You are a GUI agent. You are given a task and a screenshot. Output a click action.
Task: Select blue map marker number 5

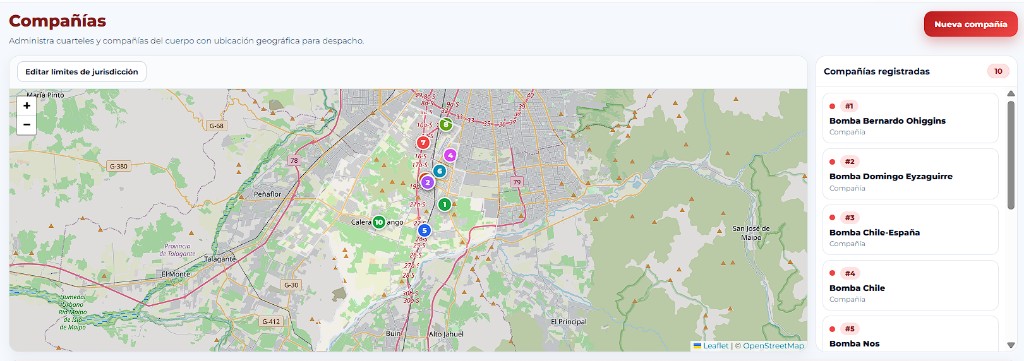pyautogui.click(x=424, y=230)
